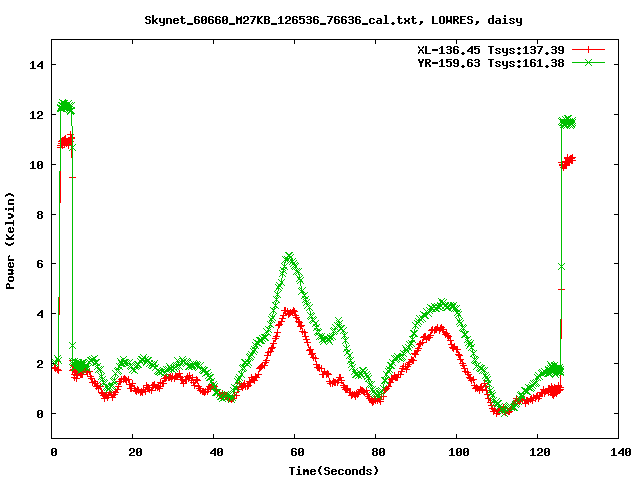
Task: Click y-axis tick label 8
Action: (x=40, y=215)
